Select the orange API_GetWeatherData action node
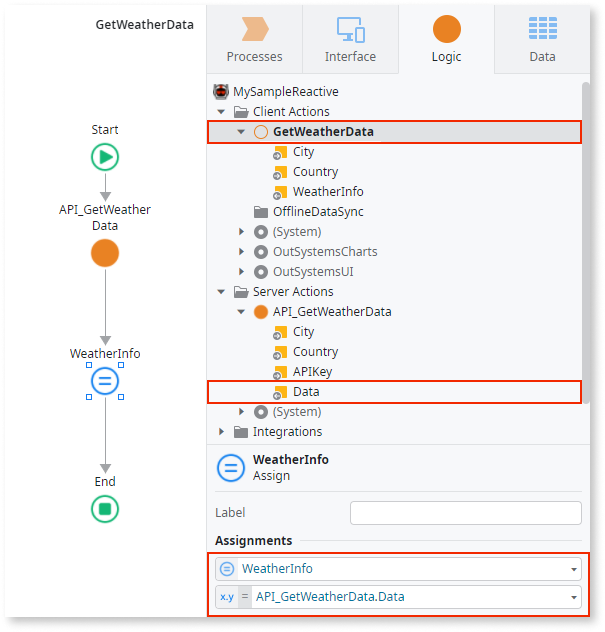605x632 pixels. coord(105,253)
